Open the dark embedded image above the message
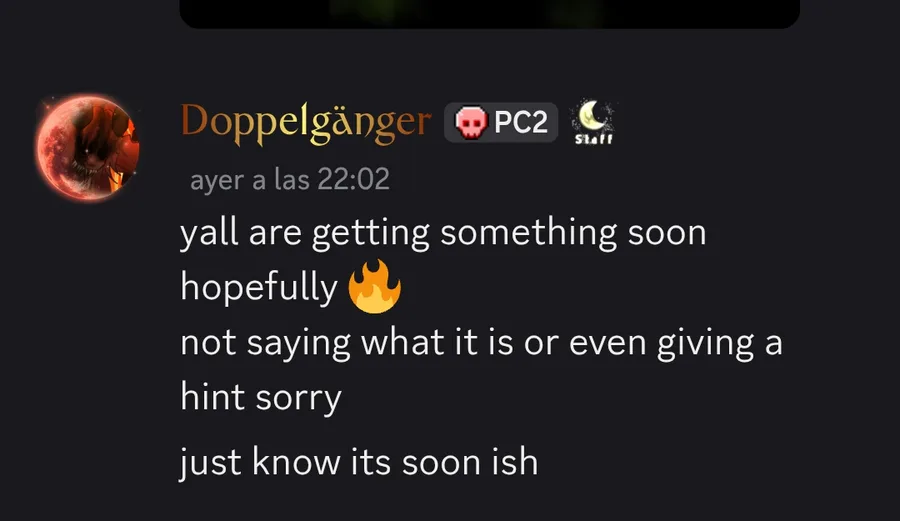Viewport: 900px width, 521px height. (x=490, y=14)
